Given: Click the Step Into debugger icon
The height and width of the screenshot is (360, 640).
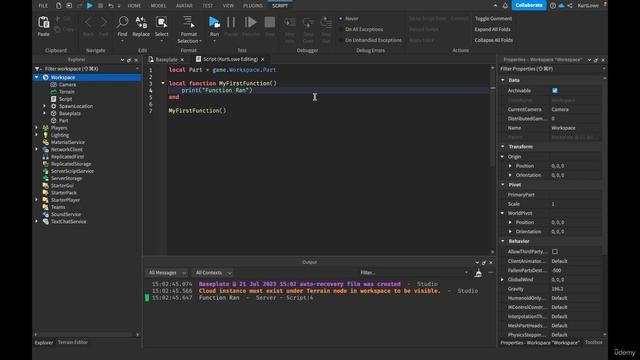Looking at the screenshot, I should pos(289,22).
